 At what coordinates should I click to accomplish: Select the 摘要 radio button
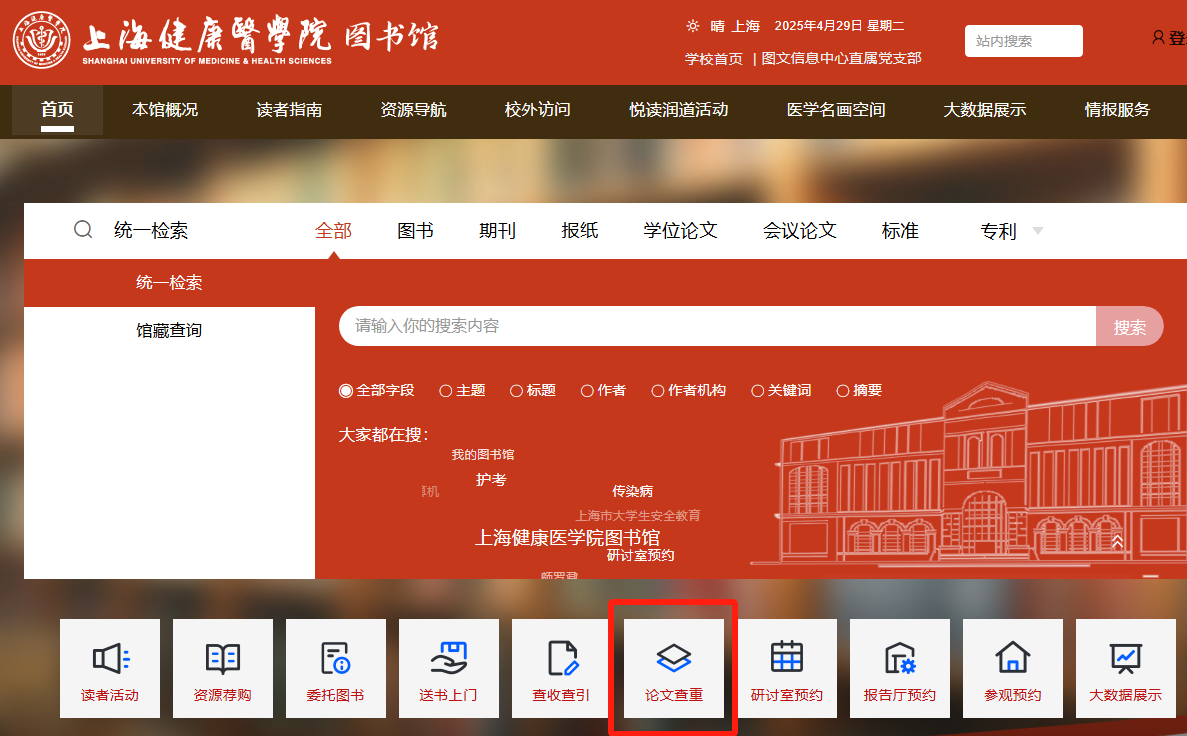843,391
